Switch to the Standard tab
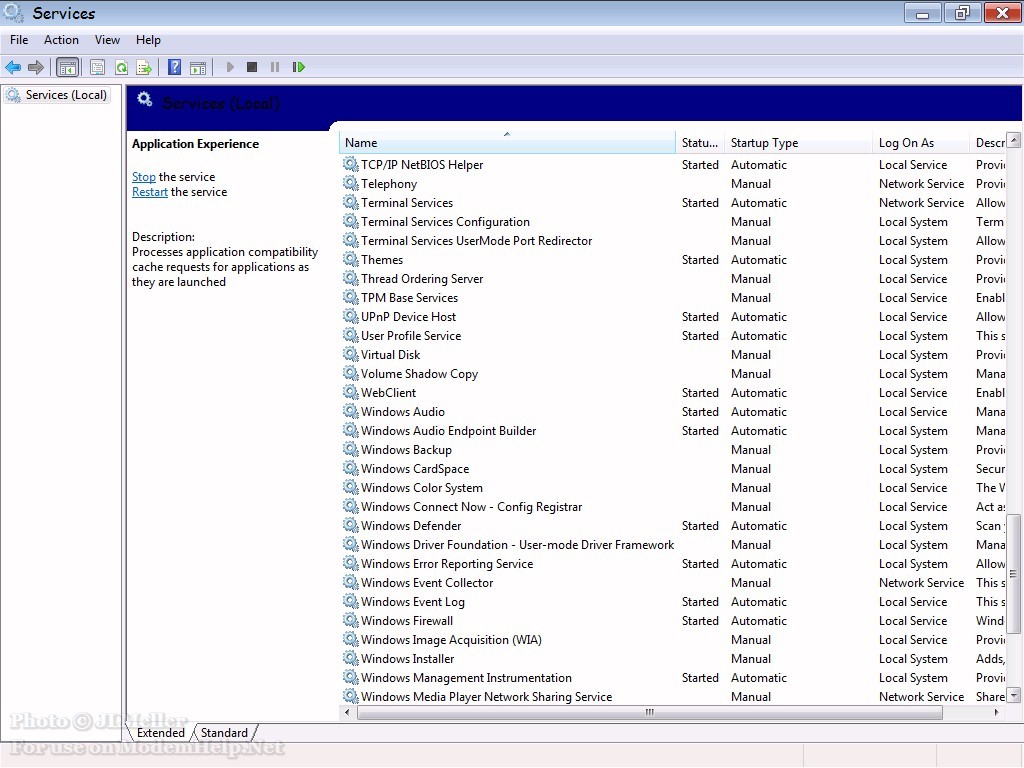 tap(224, 733)
